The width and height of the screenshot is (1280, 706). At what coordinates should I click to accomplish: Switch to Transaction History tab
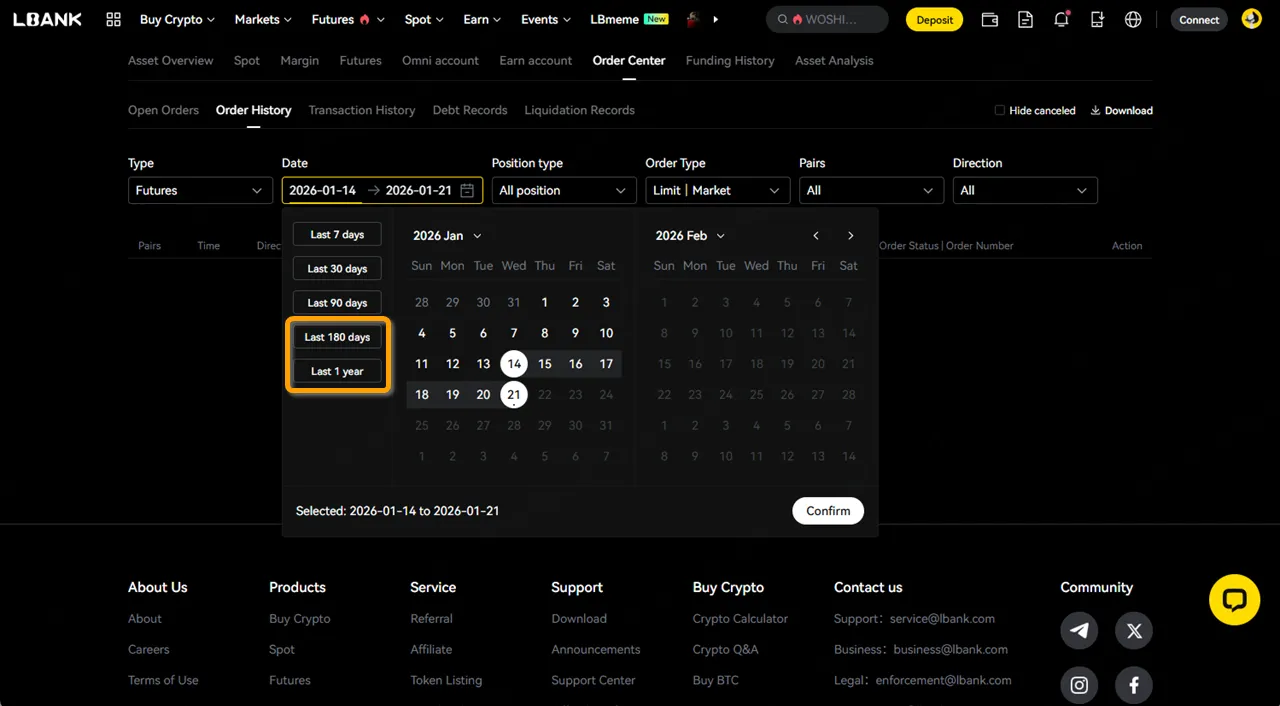pos(361,110)
